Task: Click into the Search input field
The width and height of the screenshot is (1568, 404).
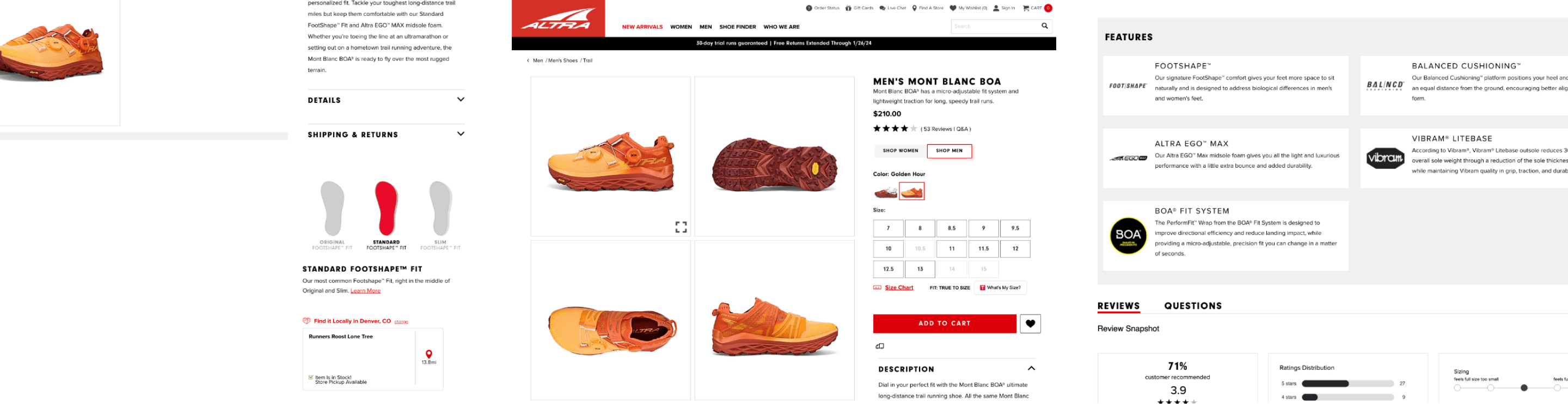Action: 994,26
